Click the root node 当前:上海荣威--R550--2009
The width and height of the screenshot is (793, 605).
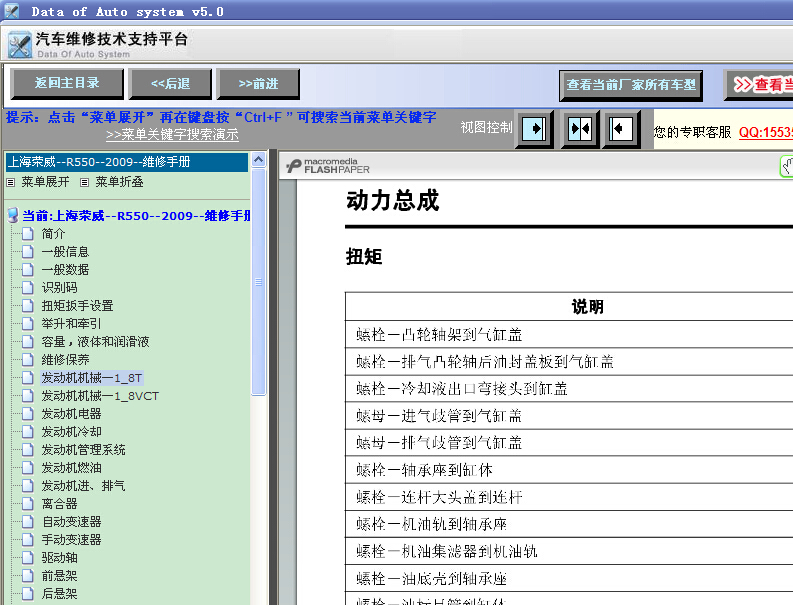pos(136,216)
